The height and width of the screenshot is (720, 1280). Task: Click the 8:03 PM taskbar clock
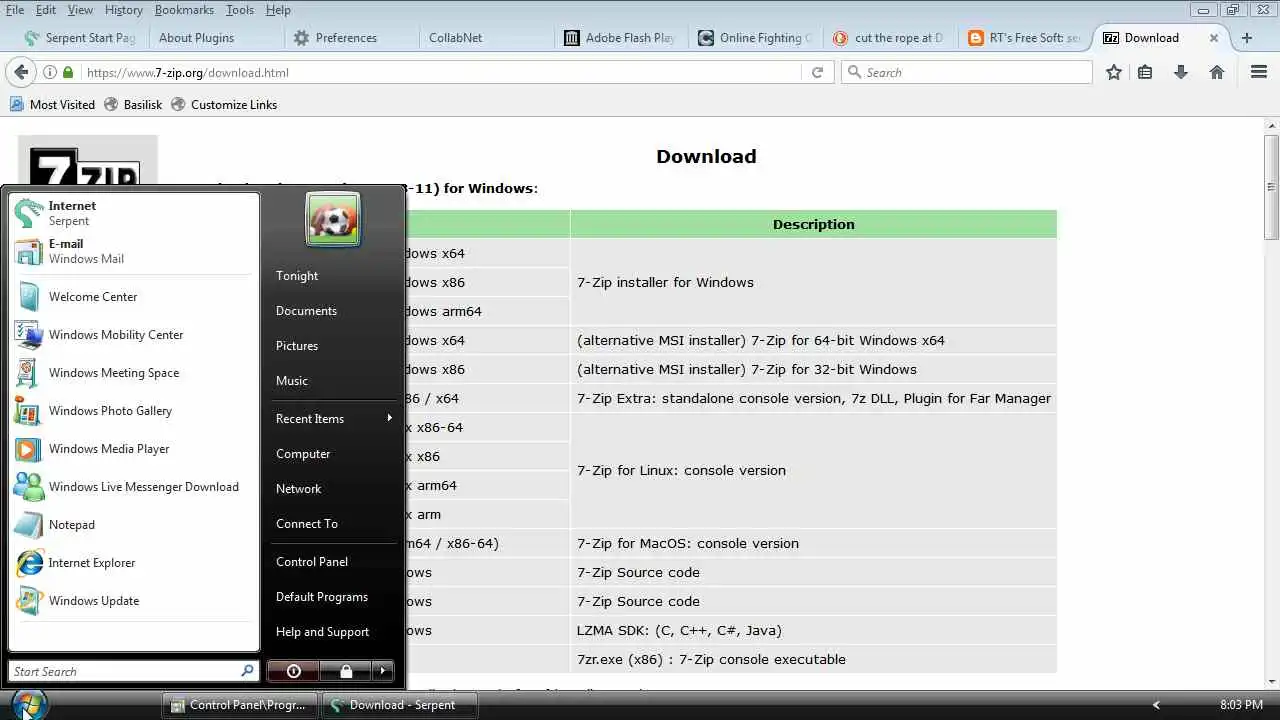(x=1241, y=705)
